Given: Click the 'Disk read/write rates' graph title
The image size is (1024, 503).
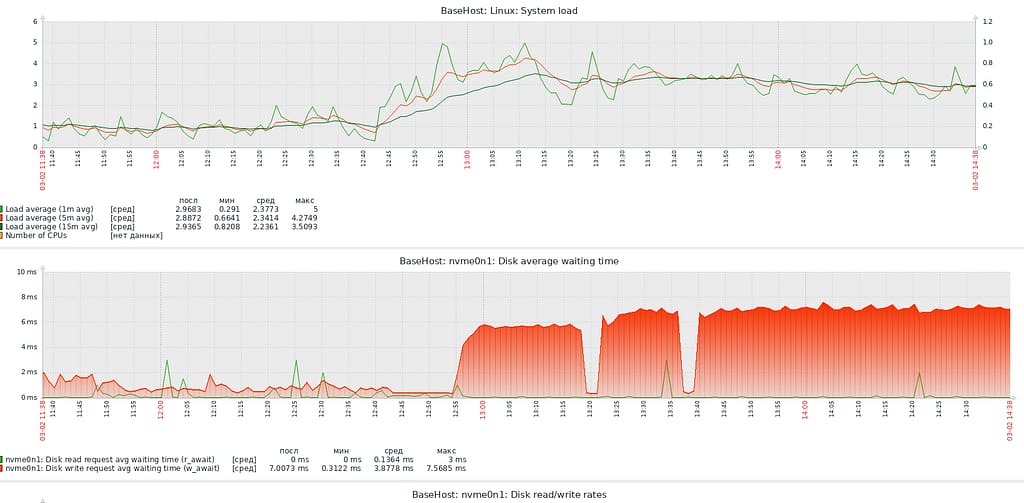Looking at the screenshot, I should tap(509, 494).
